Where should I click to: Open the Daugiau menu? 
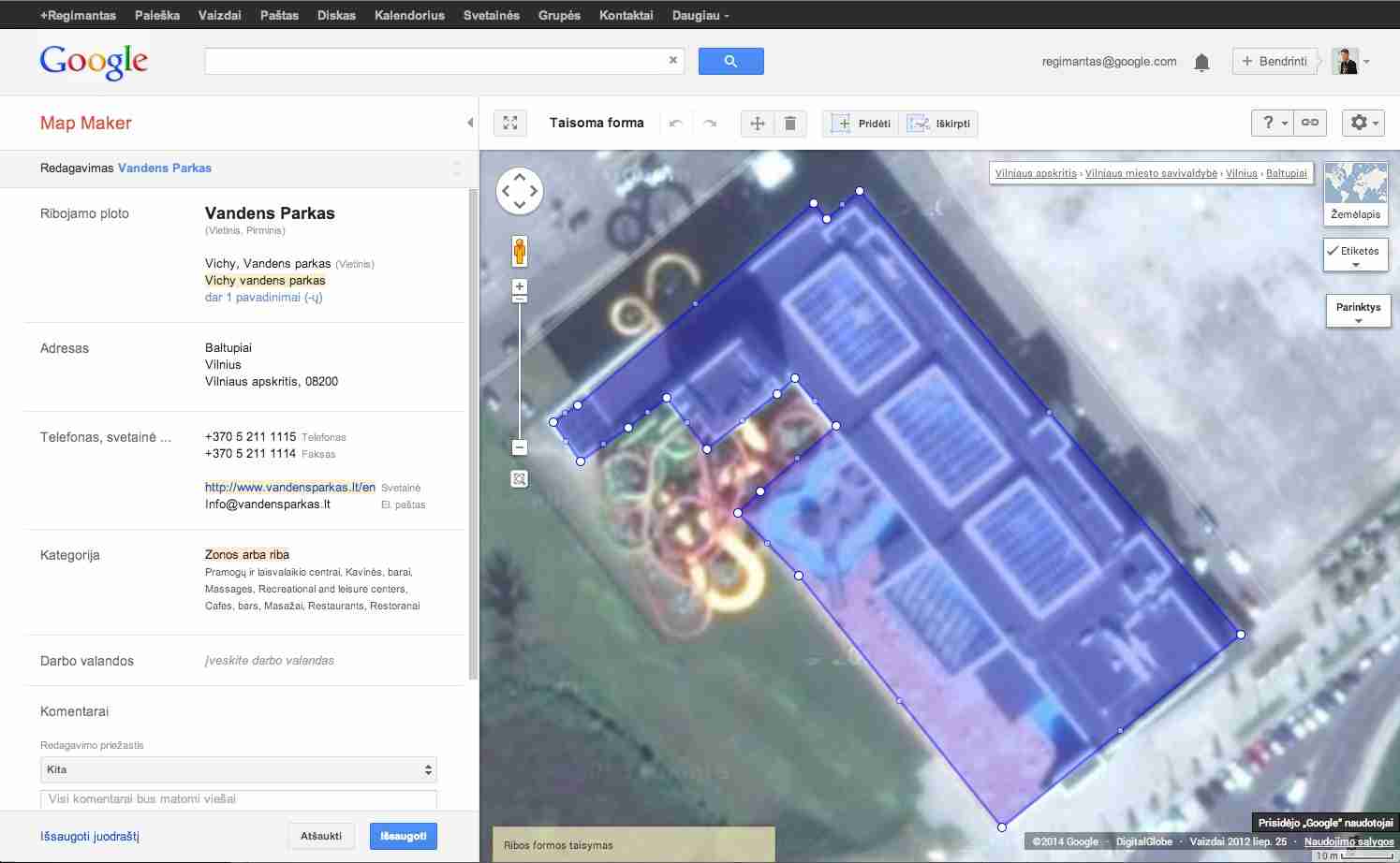700,15
